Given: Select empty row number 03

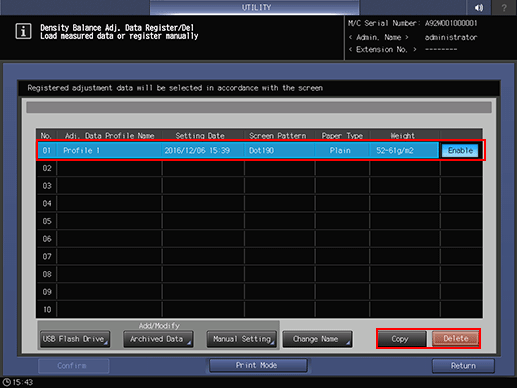Looking at the screenshot, I should coord(259,186).
